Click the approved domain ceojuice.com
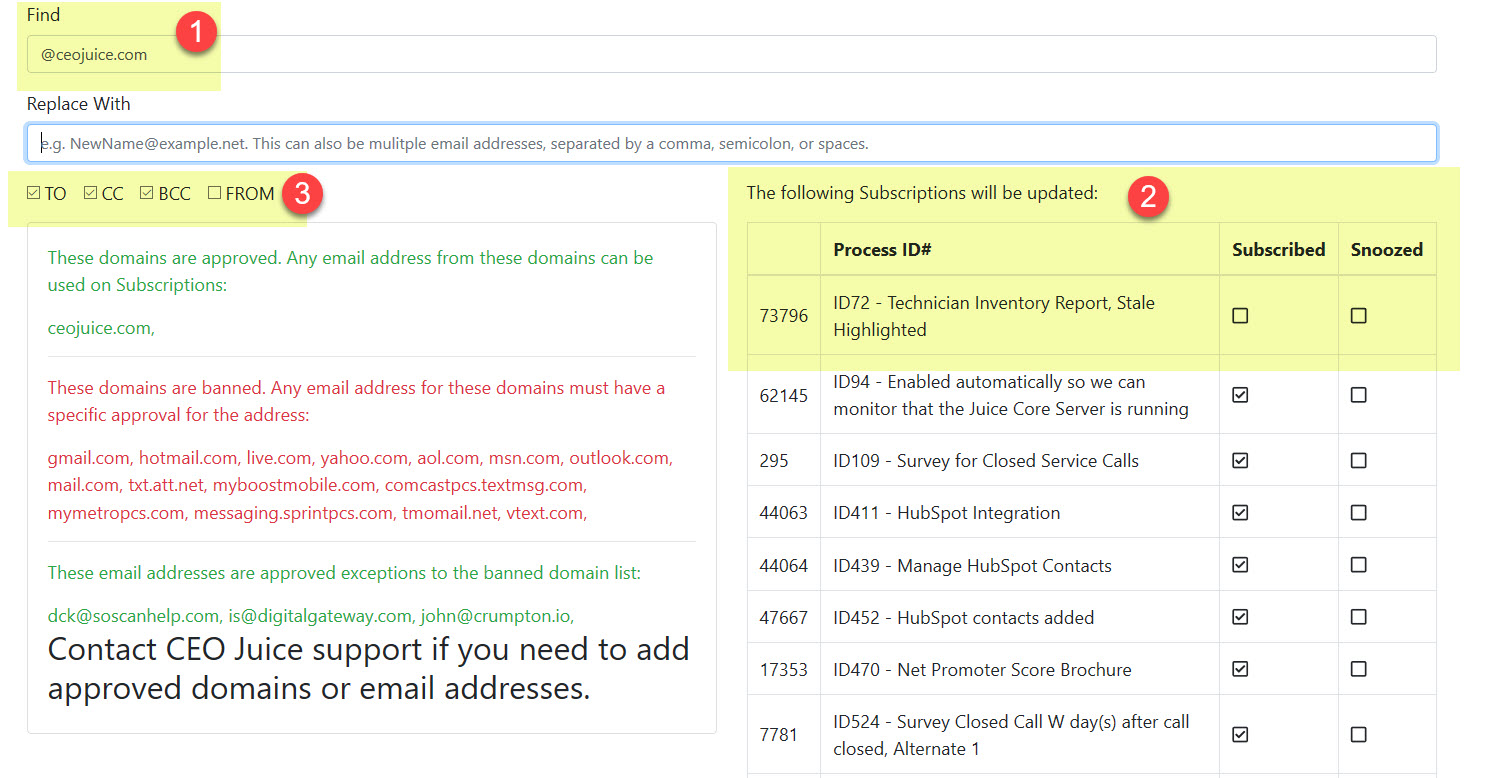This screenshot has width=1490, height=778. click(x=100, y=328)
